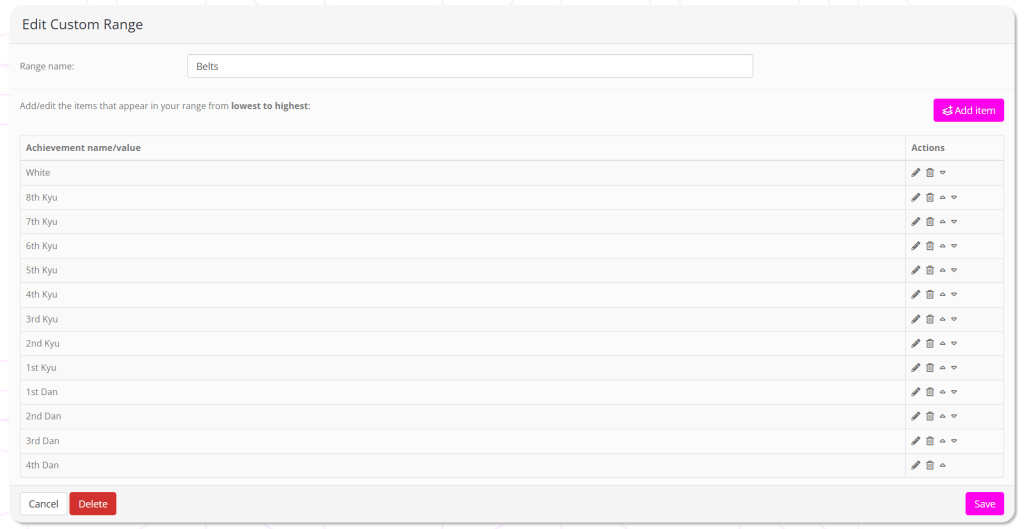
Task: Move 3rd Kyu up one position
Action: click(943, 319)
